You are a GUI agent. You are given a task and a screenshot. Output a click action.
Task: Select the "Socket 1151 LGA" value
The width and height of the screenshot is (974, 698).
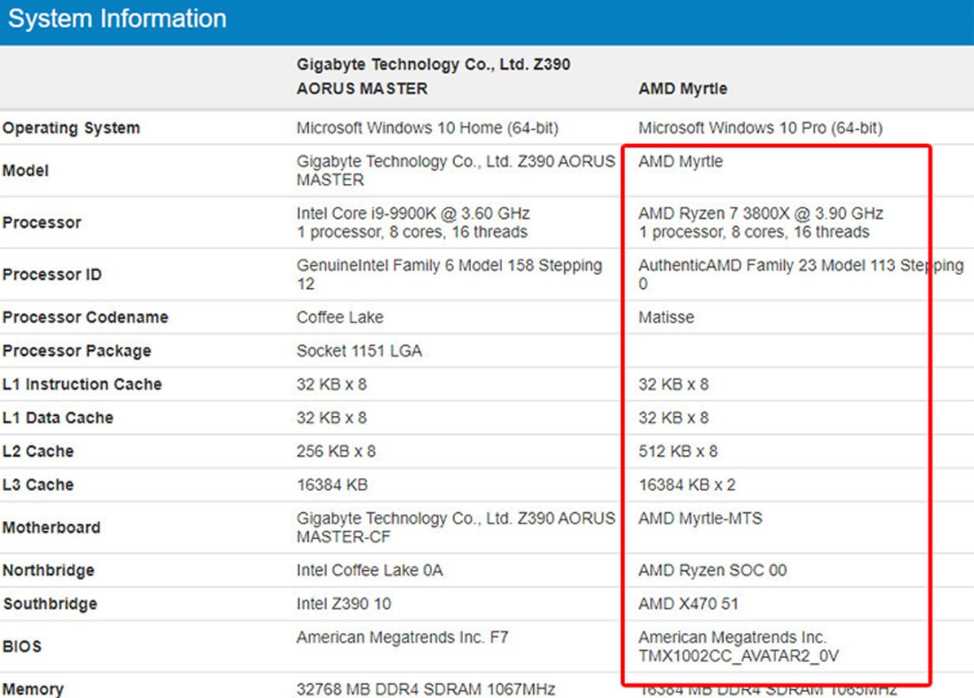(x=359, y=351)
